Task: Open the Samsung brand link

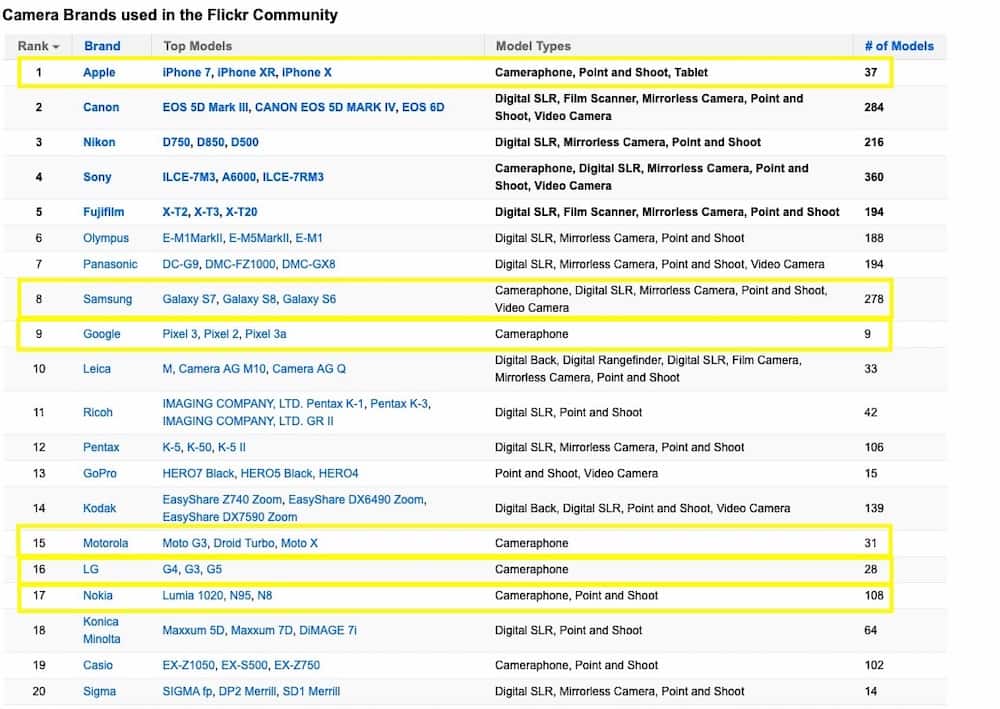Action: point(107,299)
